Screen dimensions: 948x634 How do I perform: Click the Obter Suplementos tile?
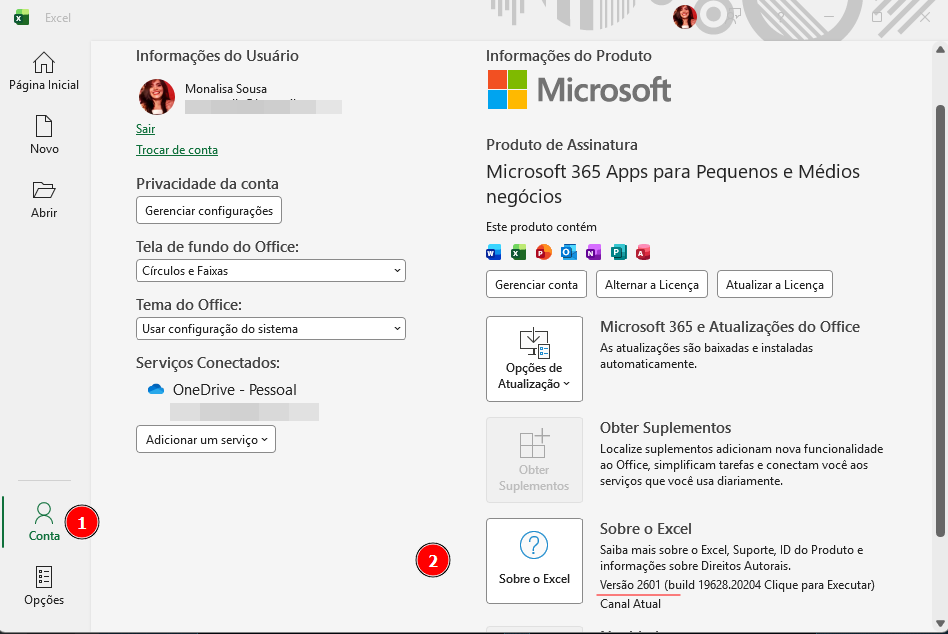tap(534, 460)
